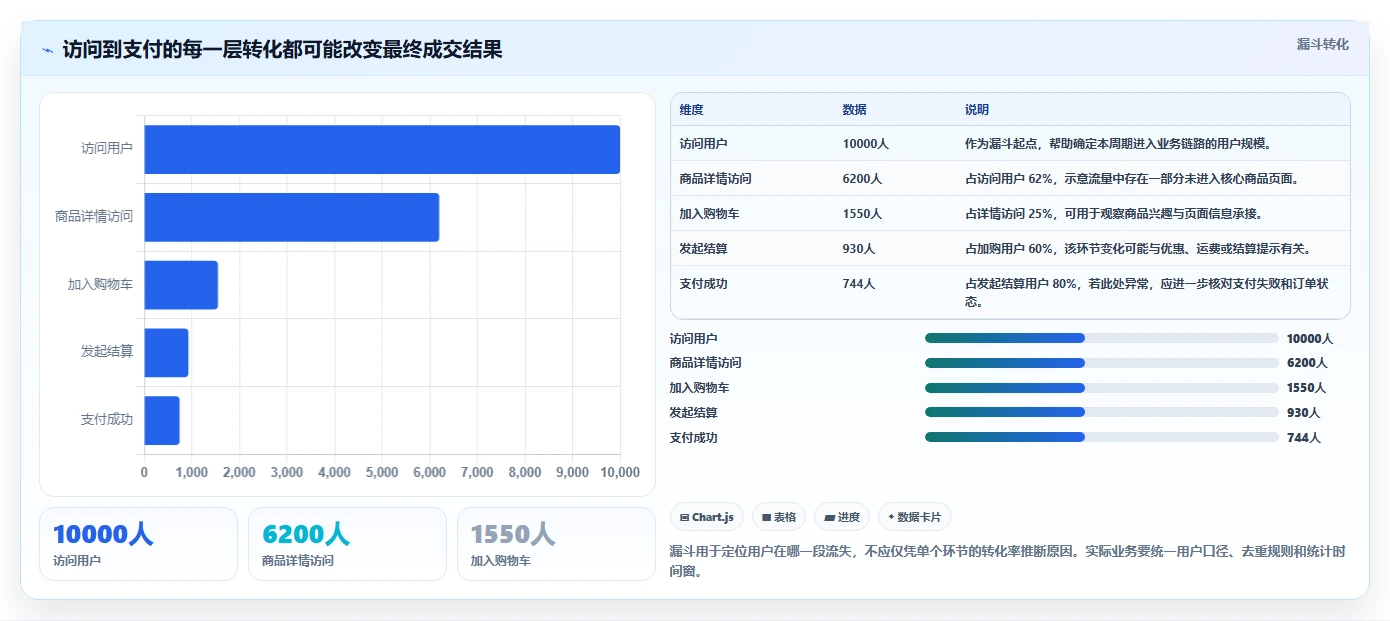Viewport: 1390px width, 621px height.
Task: Click the 930人 value beside progress bar
Action: tap(1304, 413)
